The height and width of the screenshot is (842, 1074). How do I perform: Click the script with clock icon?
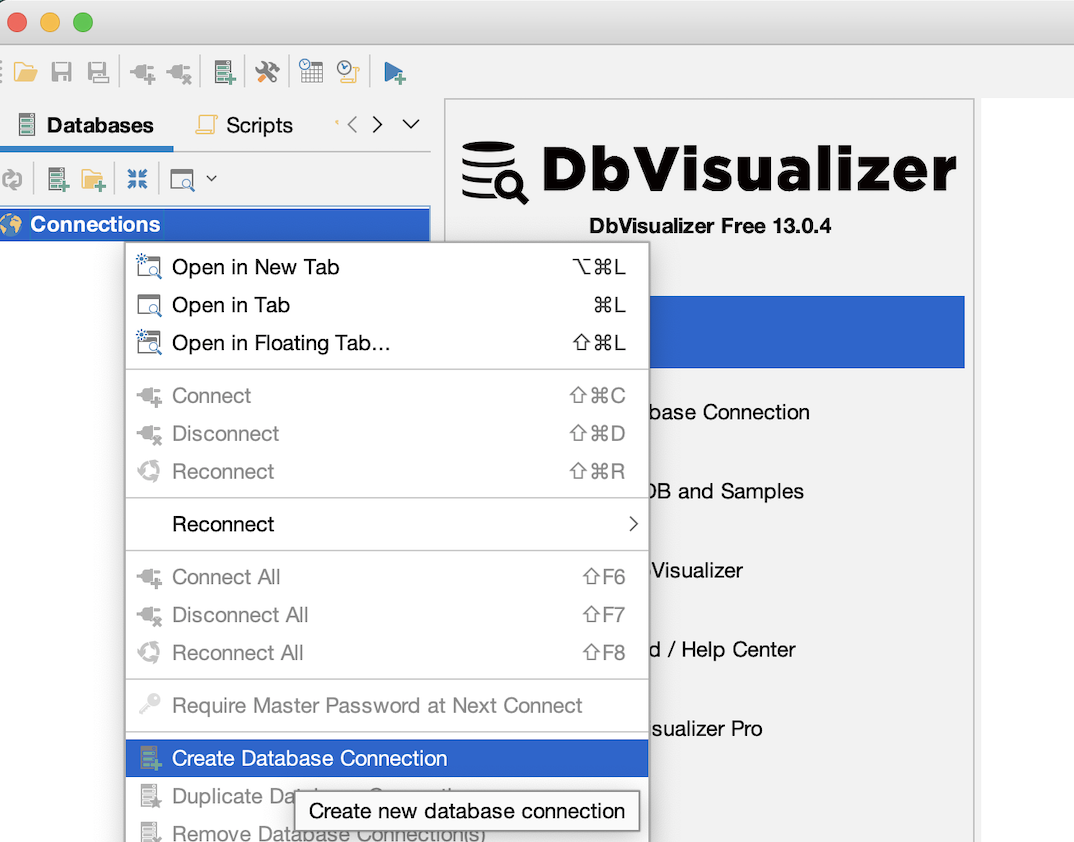[347, 72]
